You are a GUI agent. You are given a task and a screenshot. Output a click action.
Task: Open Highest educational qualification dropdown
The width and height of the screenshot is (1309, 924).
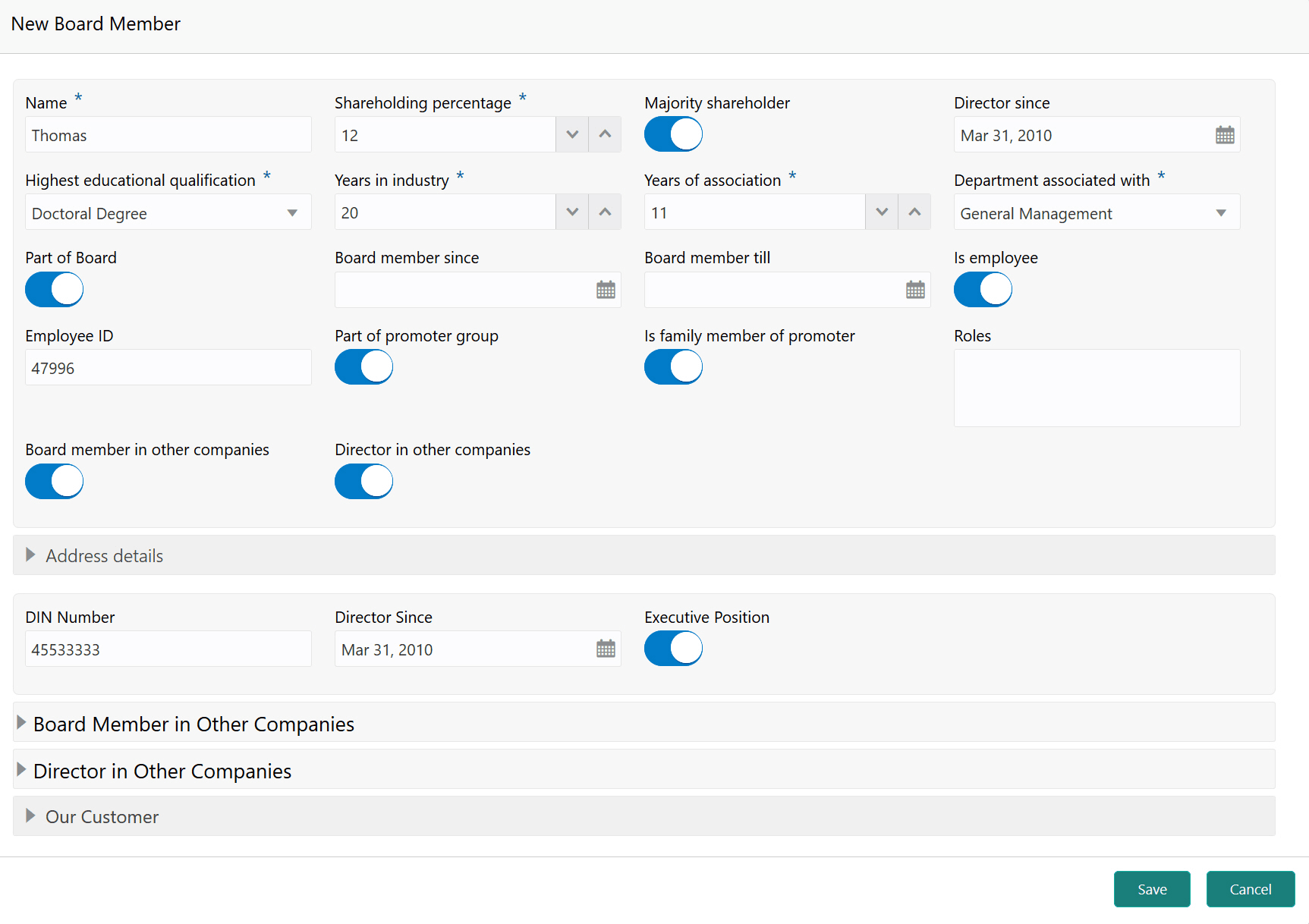tap(168, 212)
